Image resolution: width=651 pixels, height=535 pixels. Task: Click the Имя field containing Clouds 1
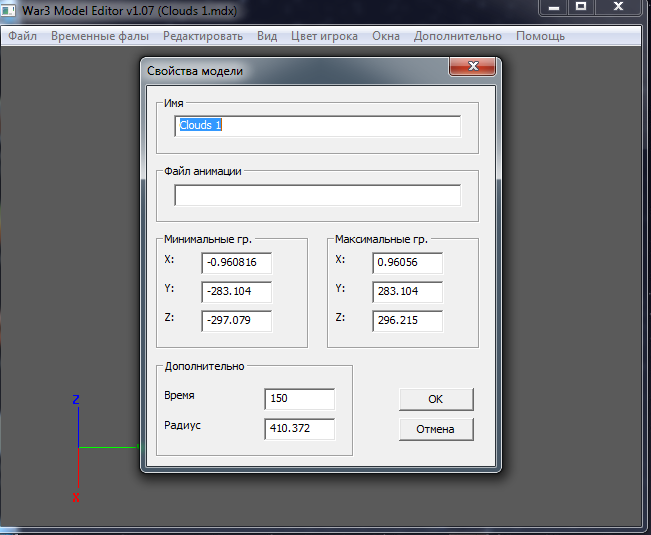(318, 126)
